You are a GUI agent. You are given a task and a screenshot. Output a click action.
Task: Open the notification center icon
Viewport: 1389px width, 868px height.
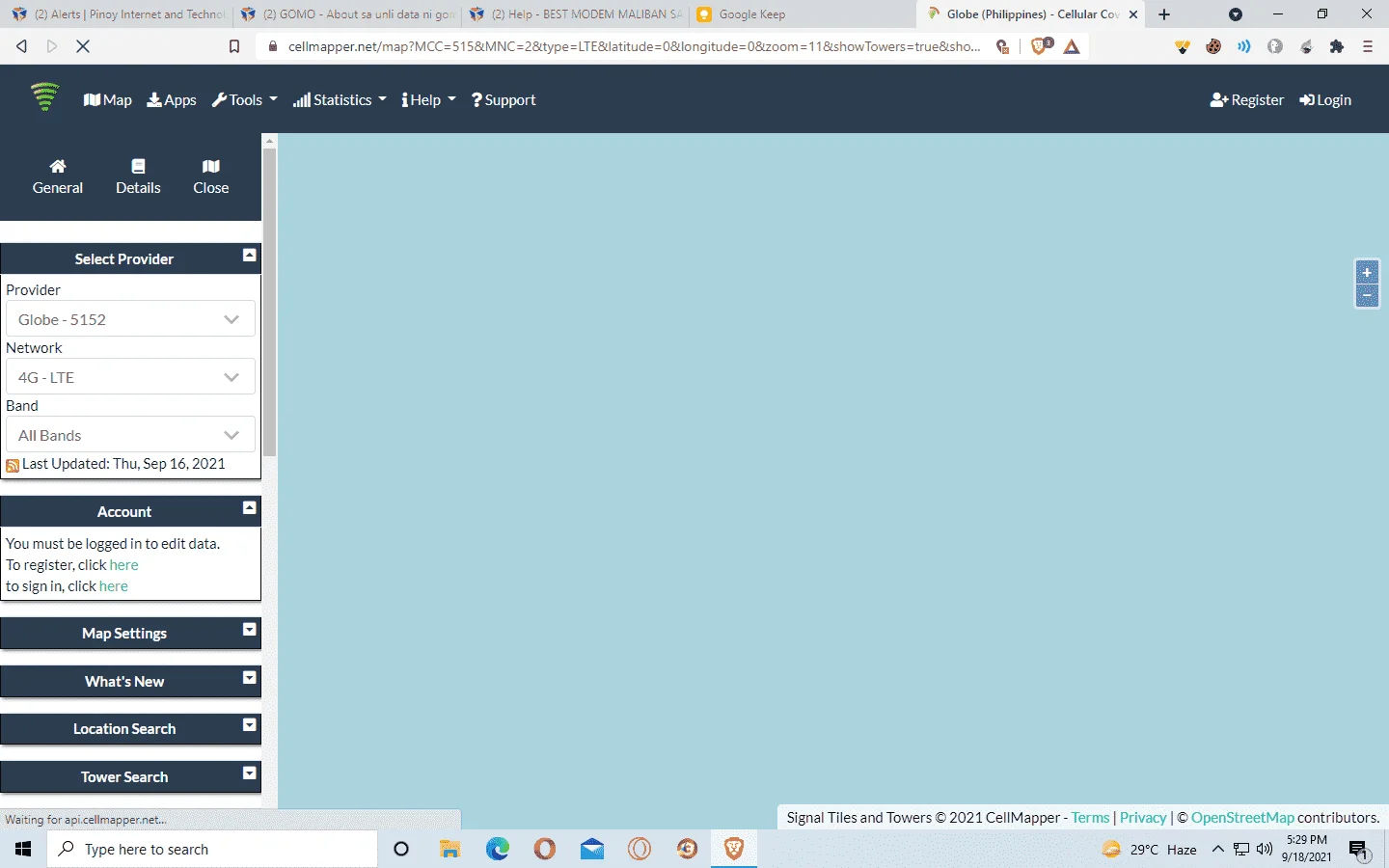tap(1358, 849)
